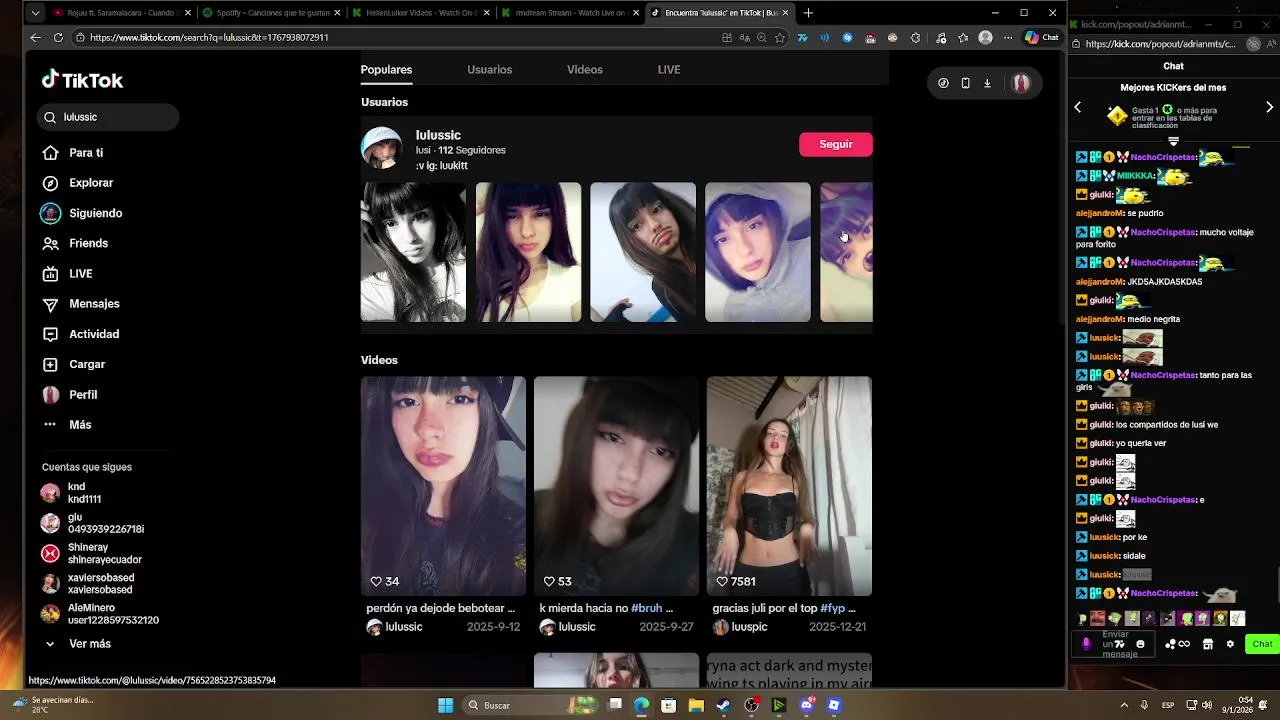Open video thumbnail with 34 likes
1280x720 pixels.
(443, 486)
